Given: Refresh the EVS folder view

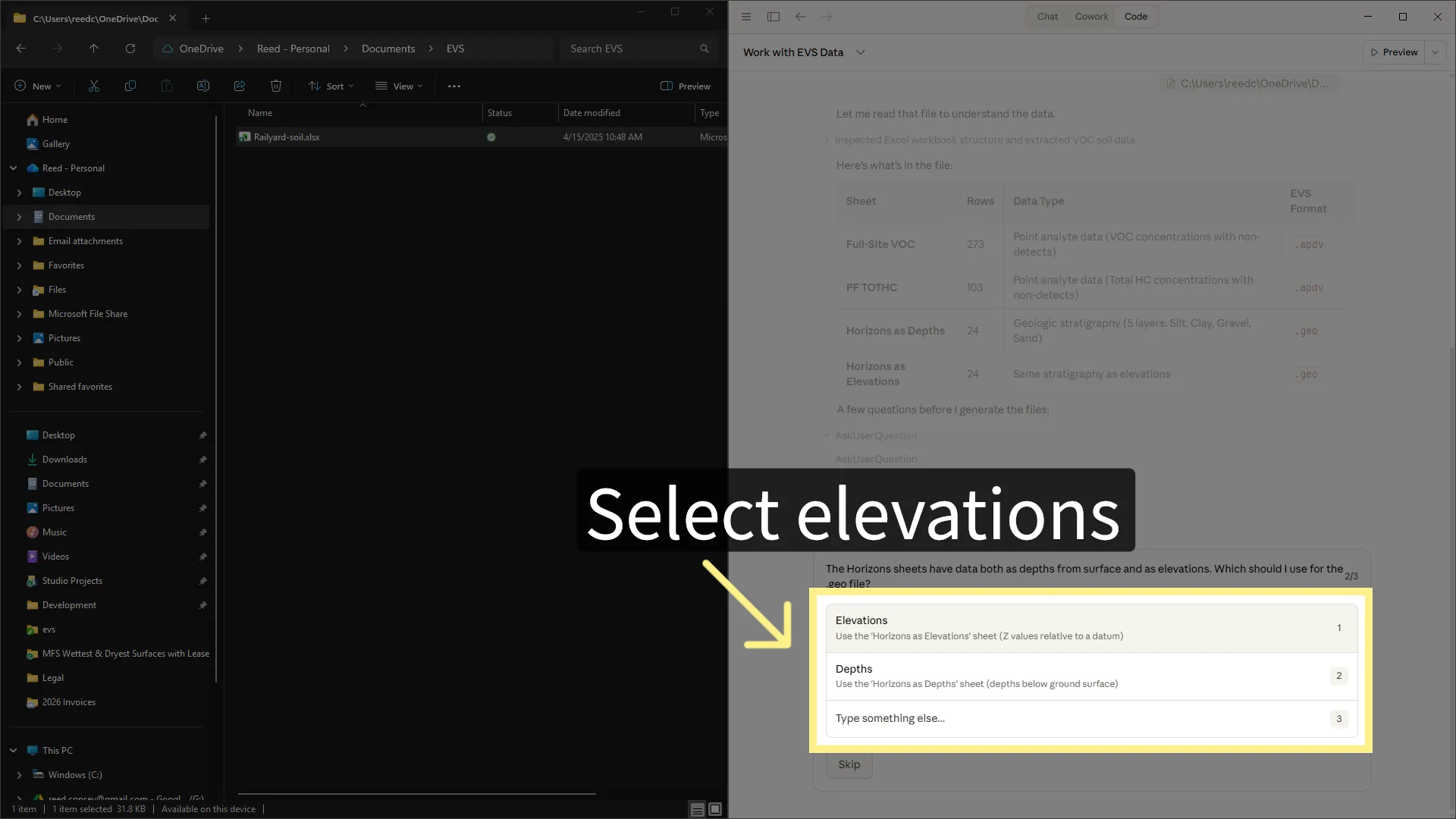Looking at the screenshot, I should pos(130,49).
